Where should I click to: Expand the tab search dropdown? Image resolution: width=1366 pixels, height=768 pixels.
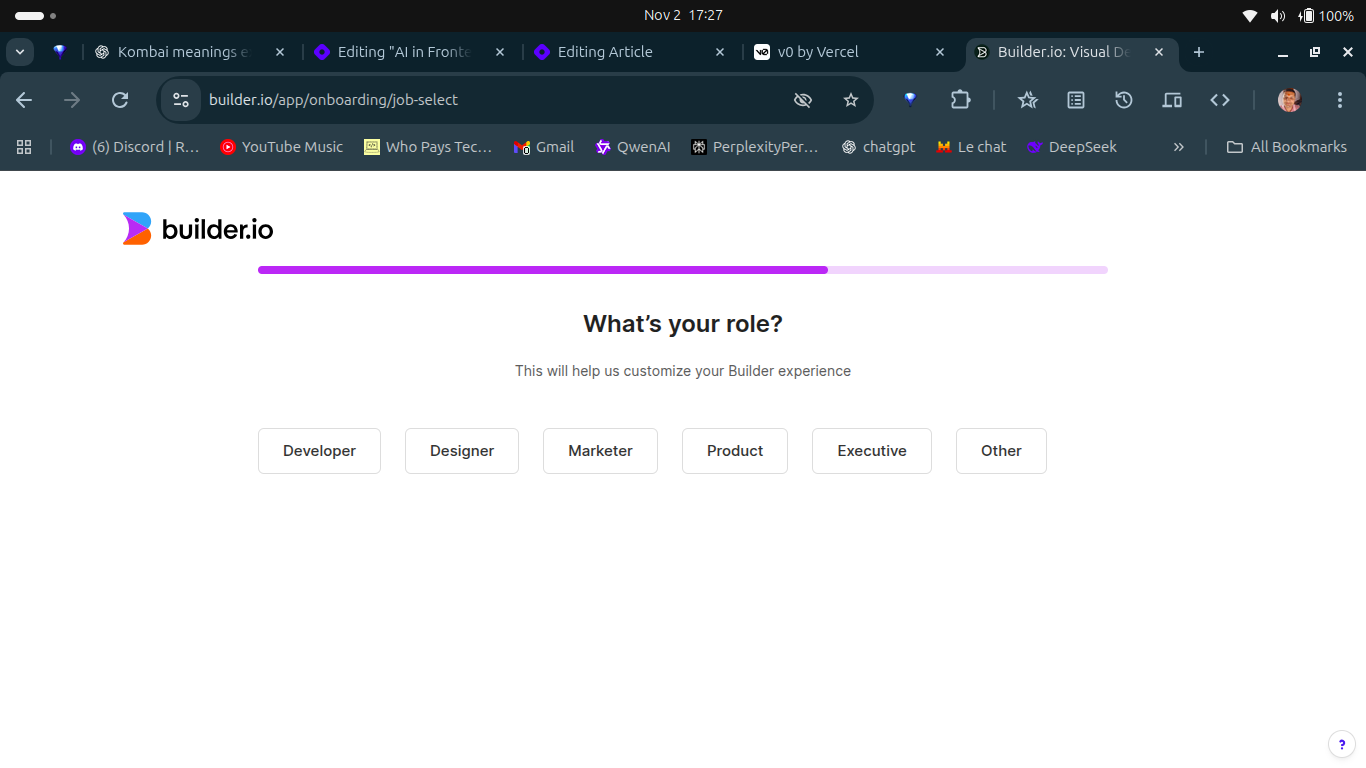(20, 52)
